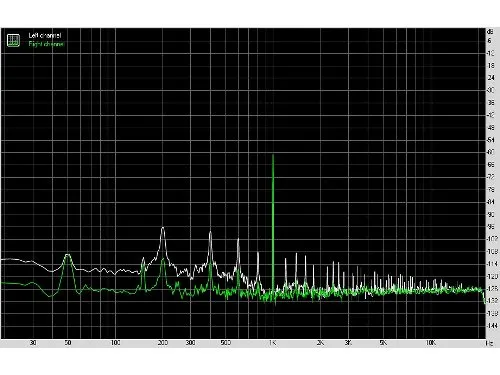
Task: Click the 1K frequency axis label
Action: point(272,343)
